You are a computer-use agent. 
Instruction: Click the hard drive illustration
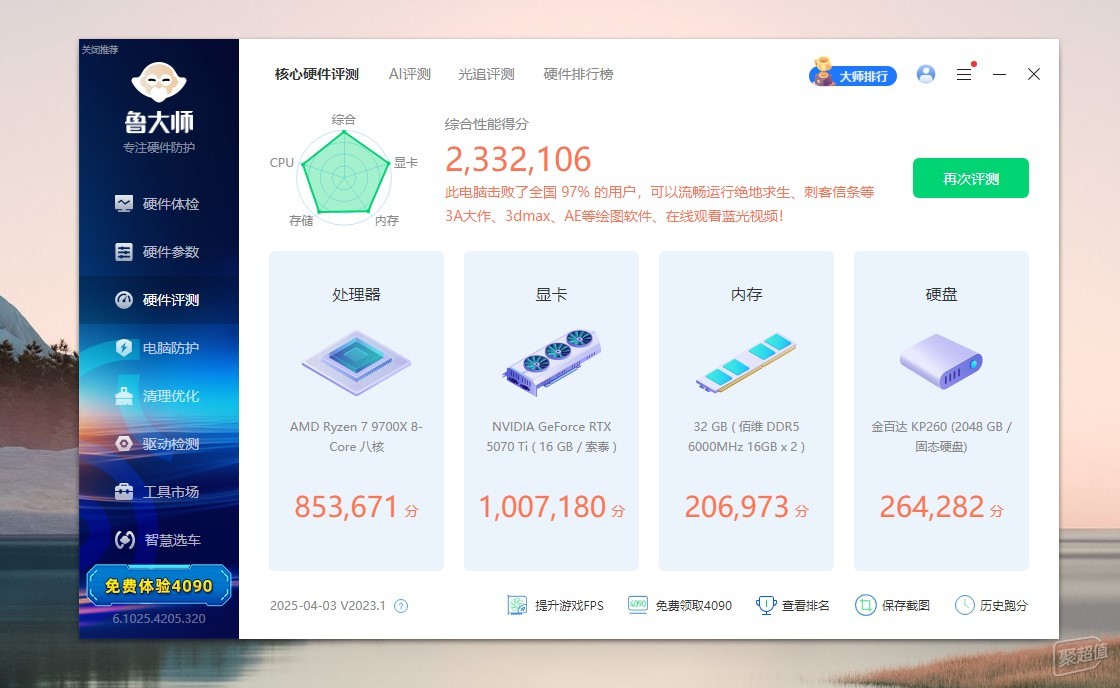click(941, 362)
